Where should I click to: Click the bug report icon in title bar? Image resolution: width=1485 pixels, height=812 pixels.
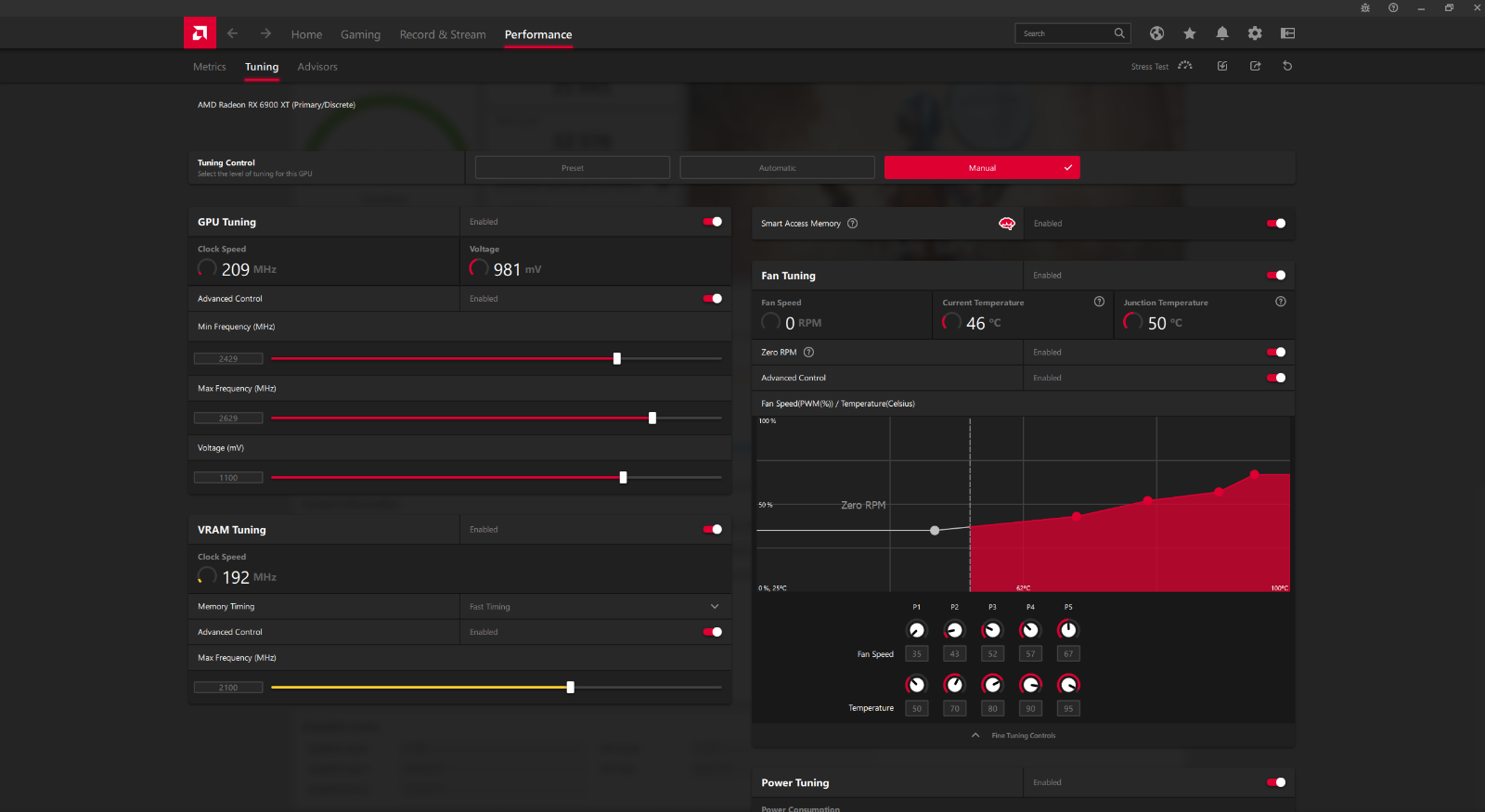tap(1365, 7)
